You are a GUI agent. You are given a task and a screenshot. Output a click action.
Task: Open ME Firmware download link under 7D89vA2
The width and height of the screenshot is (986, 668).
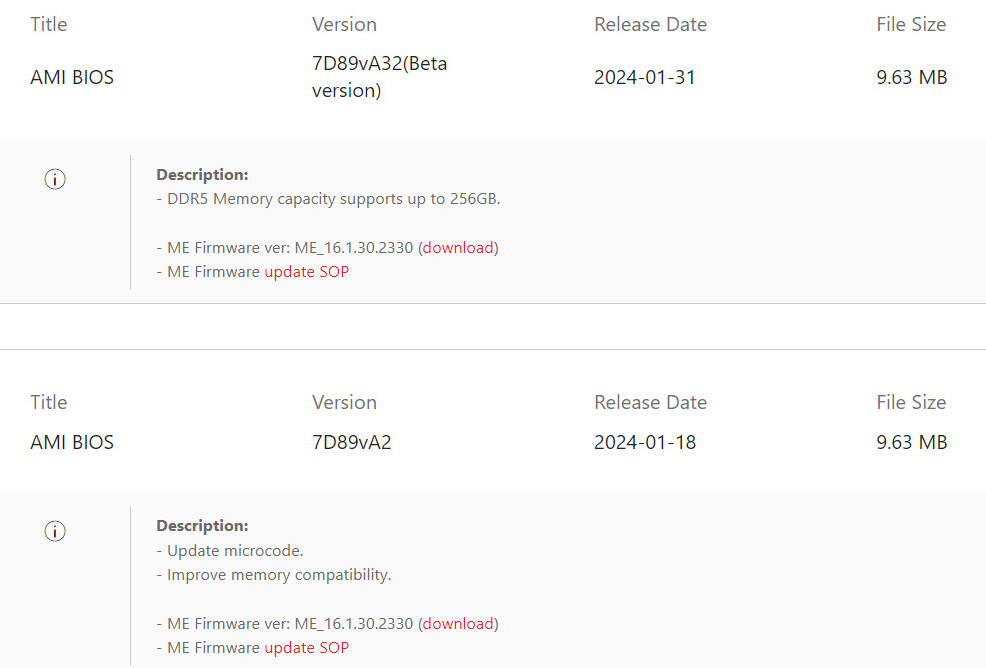(x=458, y=623)
